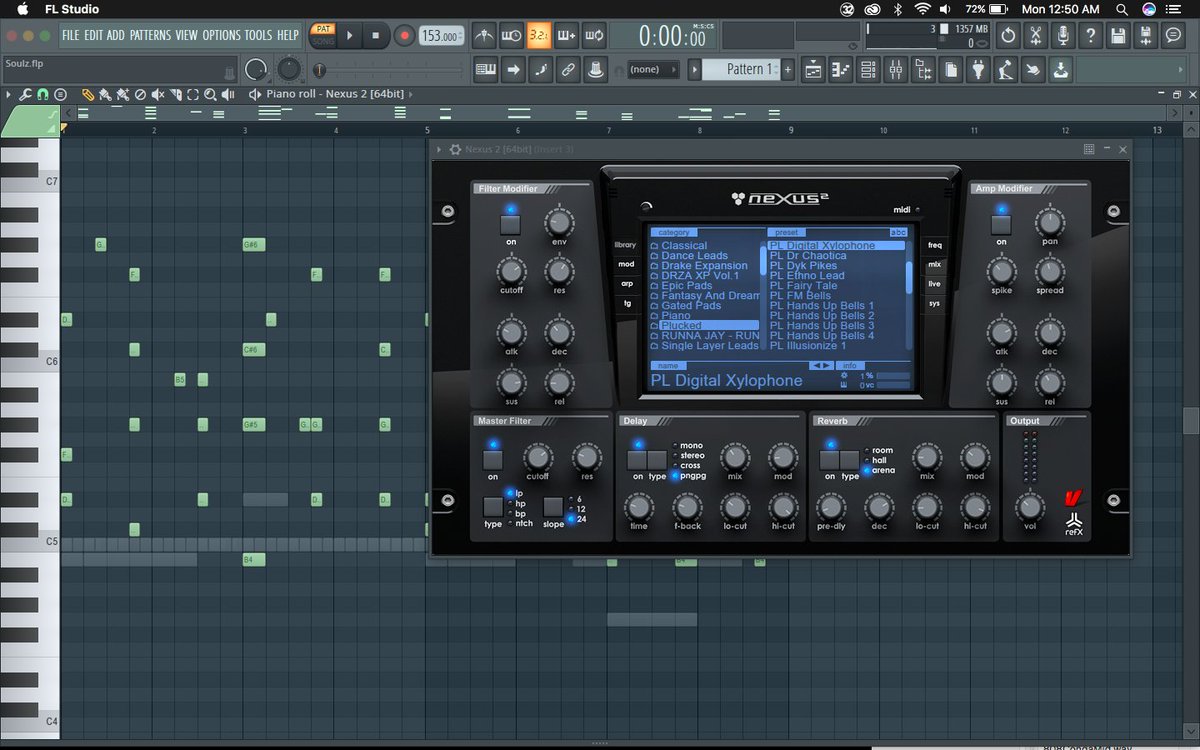Toggle Amp Modifier on button
This screenshot has width=1200, height=750.
click(1001, 224)
